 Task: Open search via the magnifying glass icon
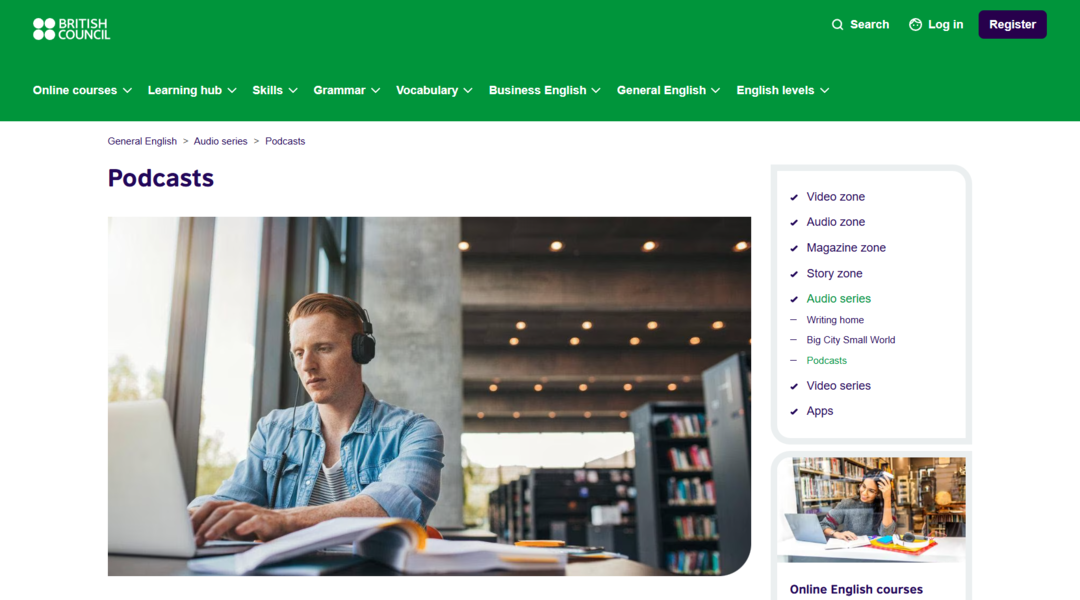pyautogui.click(x=837, y=25)
